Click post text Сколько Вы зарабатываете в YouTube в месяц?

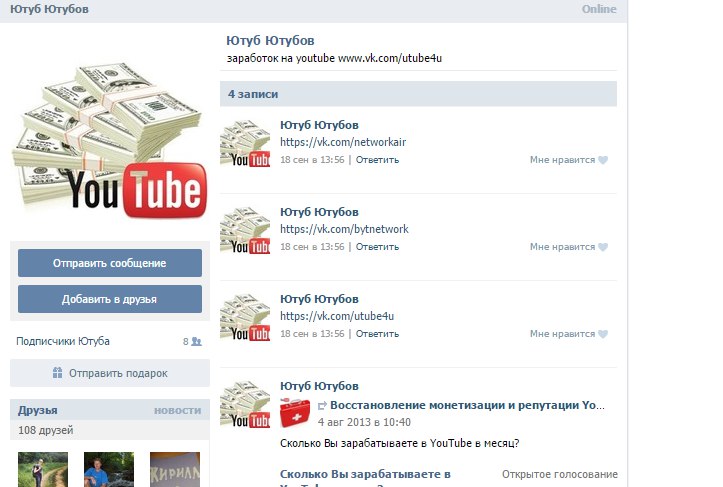(x=399, y=444)
